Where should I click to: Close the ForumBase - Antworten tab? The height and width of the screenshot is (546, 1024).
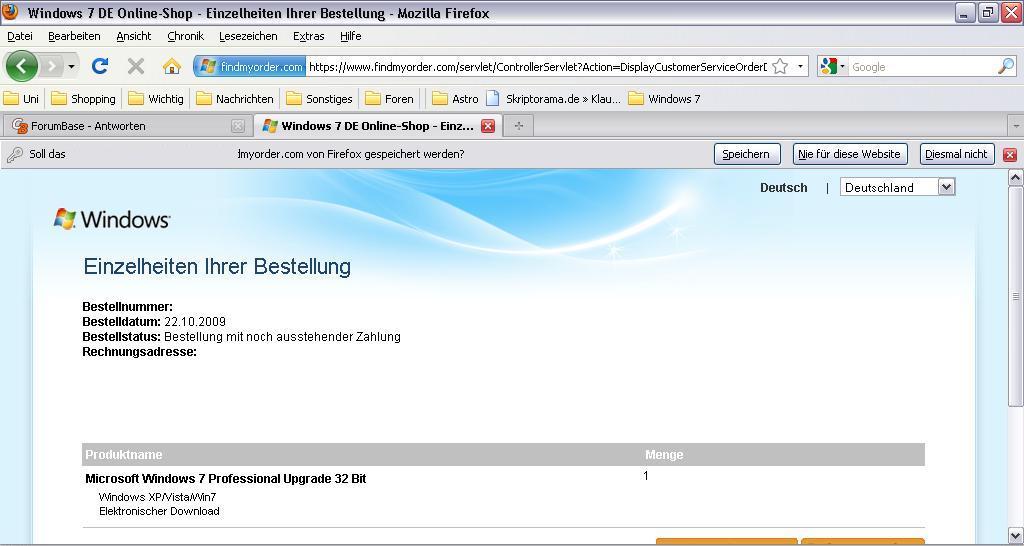pos(238,126)
